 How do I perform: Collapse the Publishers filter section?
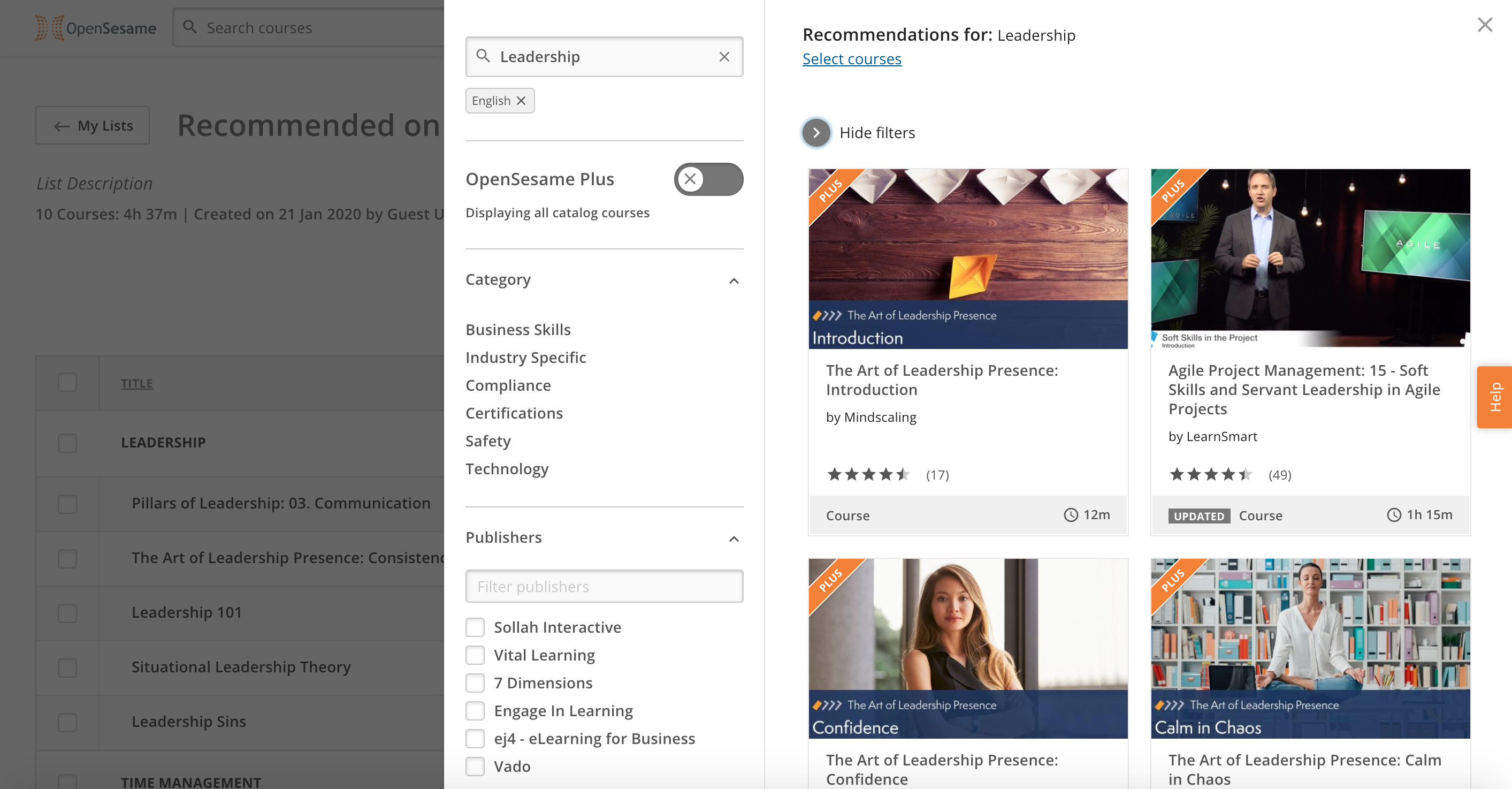point(734,538)
